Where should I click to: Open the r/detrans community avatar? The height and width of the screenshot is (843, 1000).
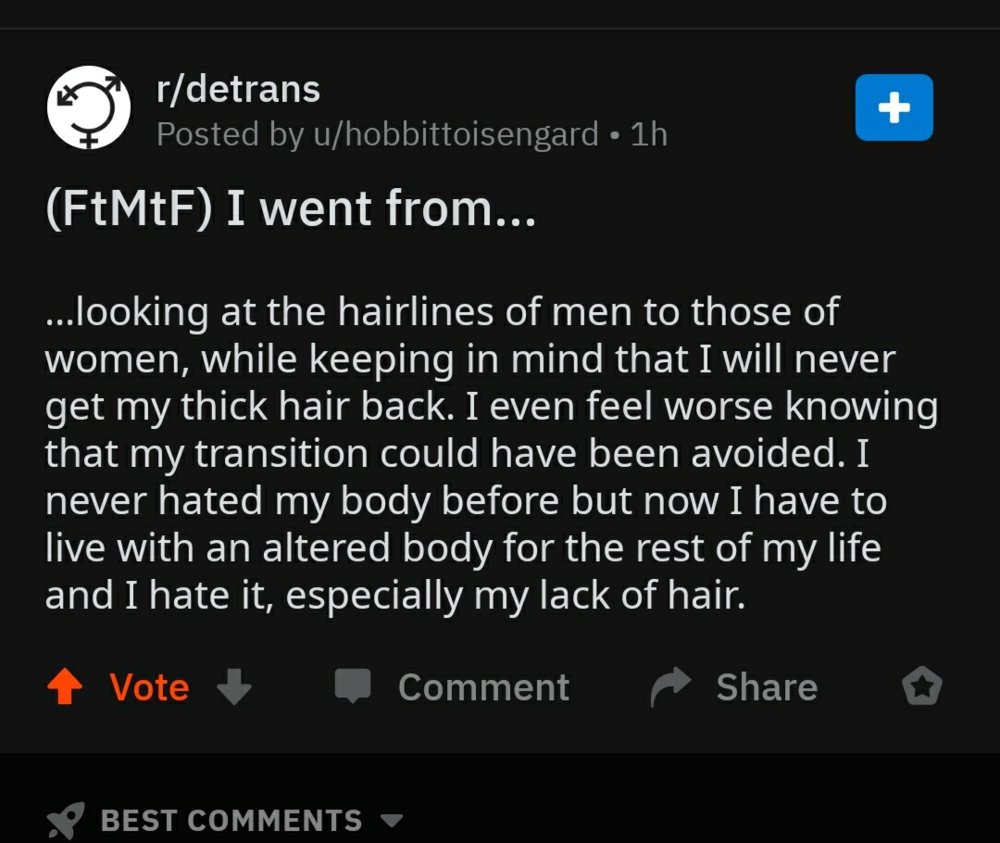(x=90, y=108)
